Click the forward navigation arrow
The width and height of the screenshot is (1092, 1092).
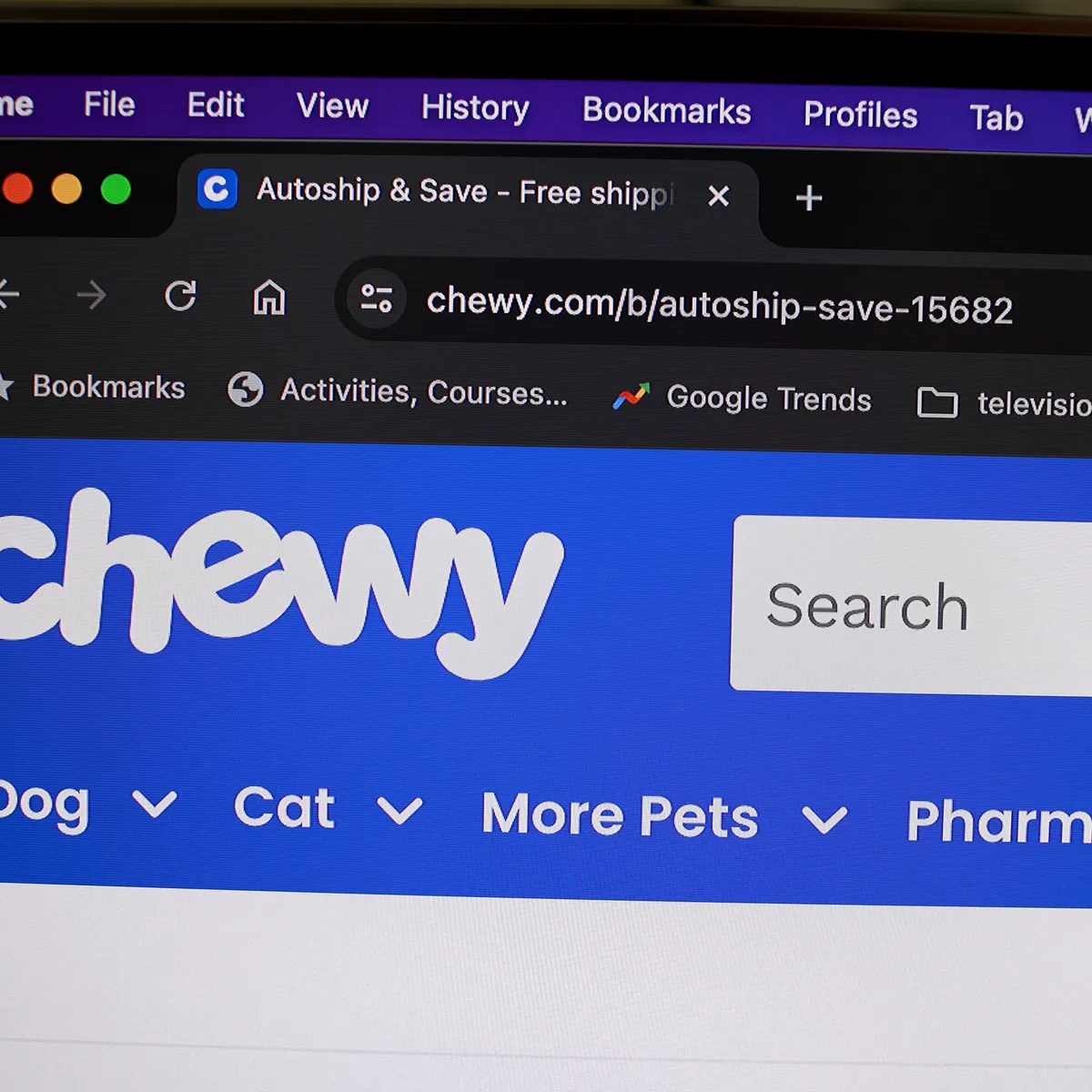(x=91, y=295)
